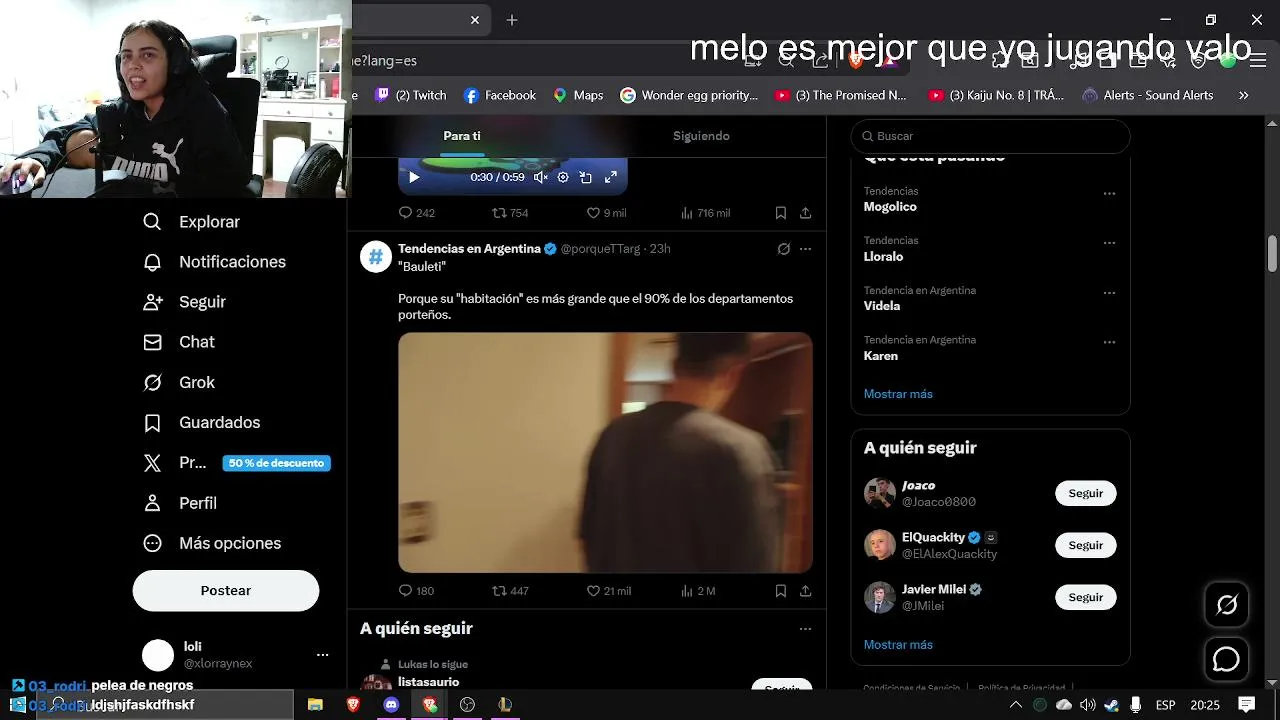1280x720 pixels.
Task: Open options for Mogolico trend
Action: coord(1109,193)
